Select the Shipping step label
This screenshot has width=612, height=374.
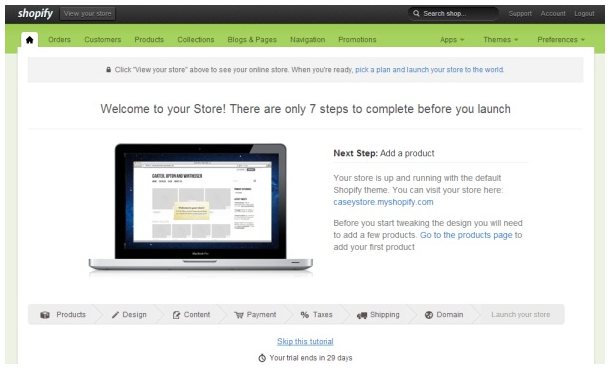pos(384,315)
